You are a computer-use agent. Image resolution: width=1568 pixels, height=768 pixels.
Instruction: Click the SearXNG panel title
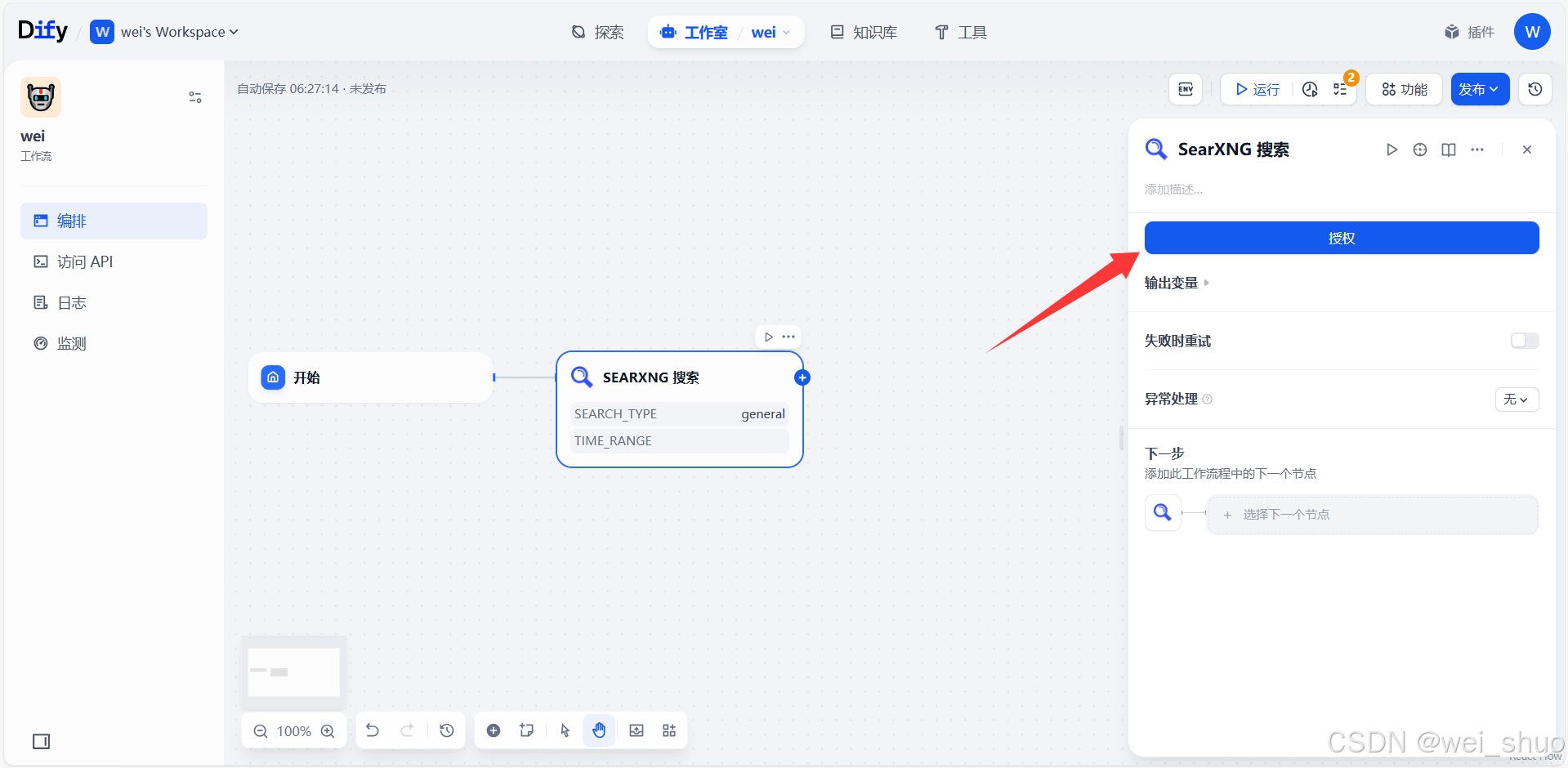click(x=1233, y=150)
